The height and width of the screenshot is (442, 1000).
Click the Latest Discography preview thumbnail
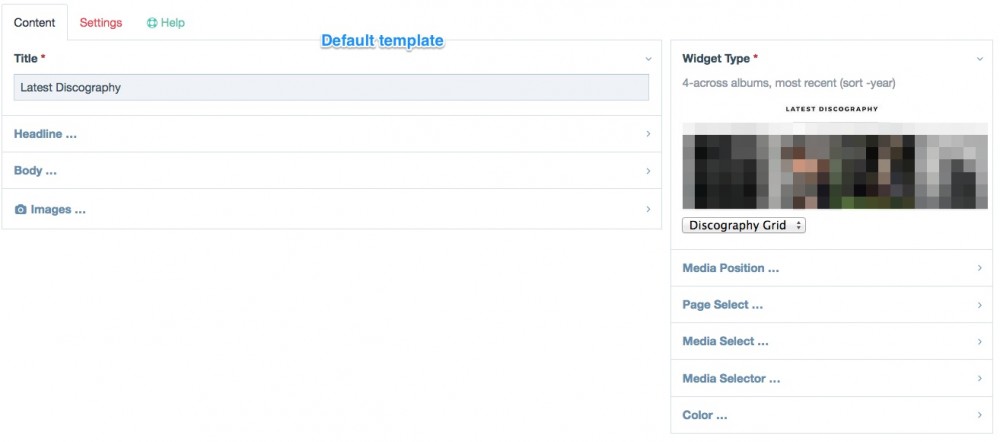(835, 156)
